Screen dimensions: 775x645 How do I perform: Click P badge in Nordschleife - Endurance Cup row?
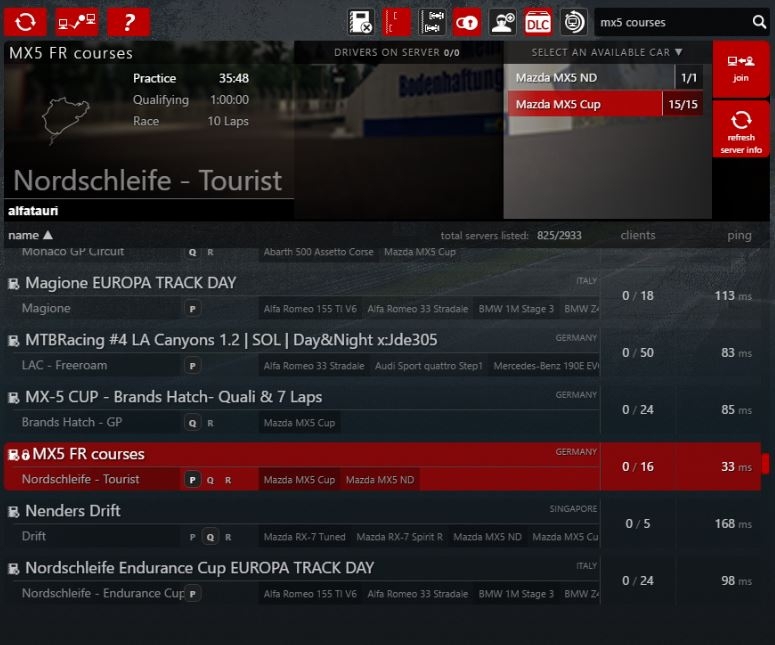(193, 594)
